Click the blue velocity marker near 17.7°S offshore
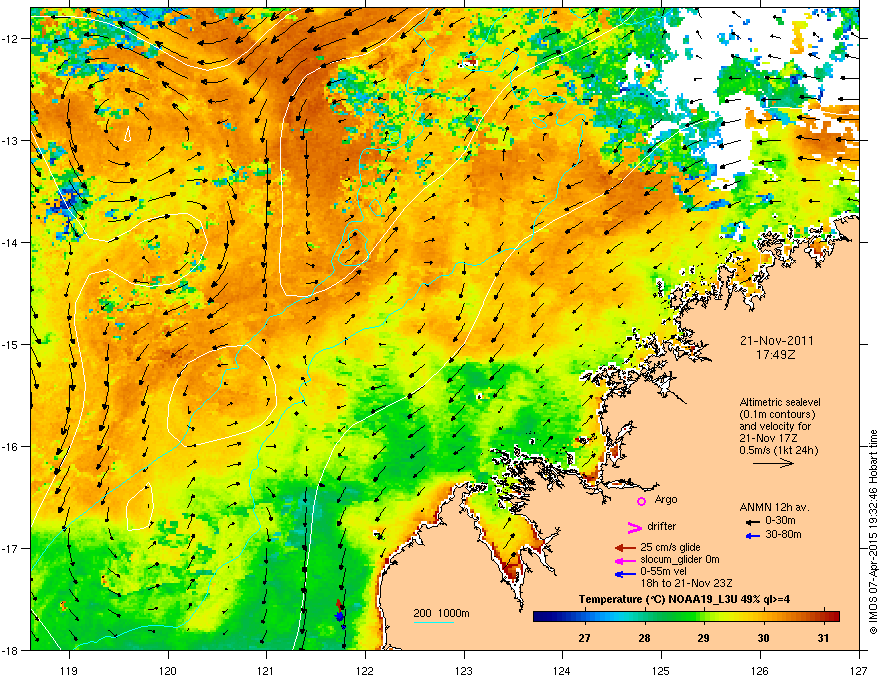Screen dimensions: 880x680 340,617
